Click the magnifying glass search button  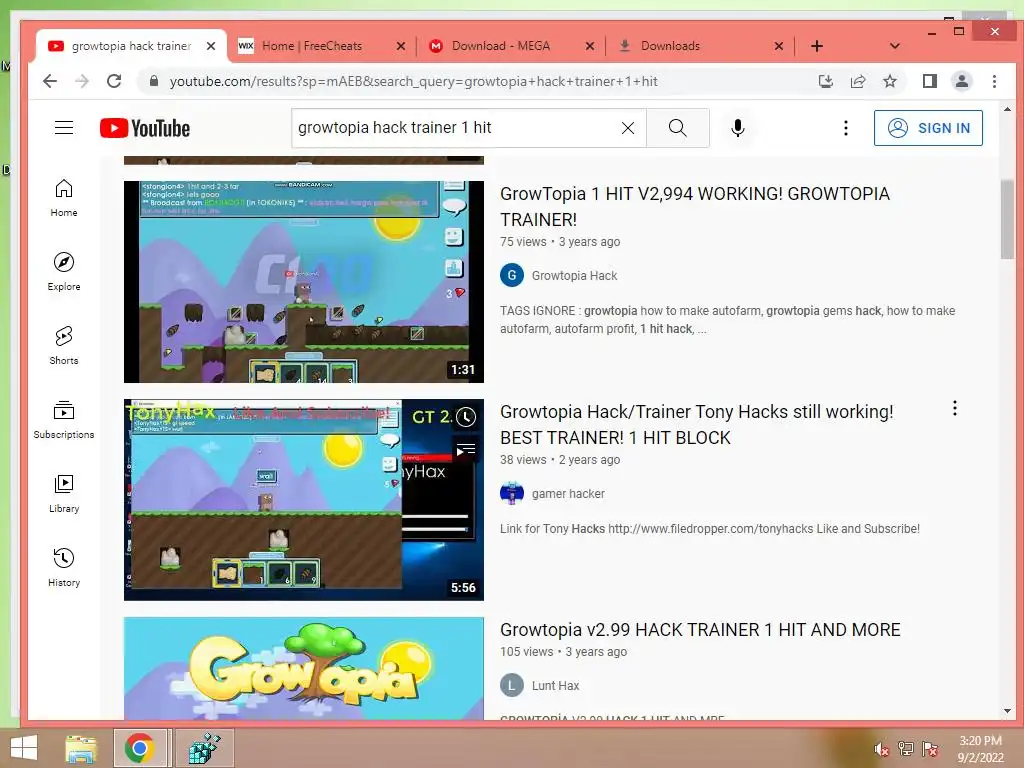[678, 128]
